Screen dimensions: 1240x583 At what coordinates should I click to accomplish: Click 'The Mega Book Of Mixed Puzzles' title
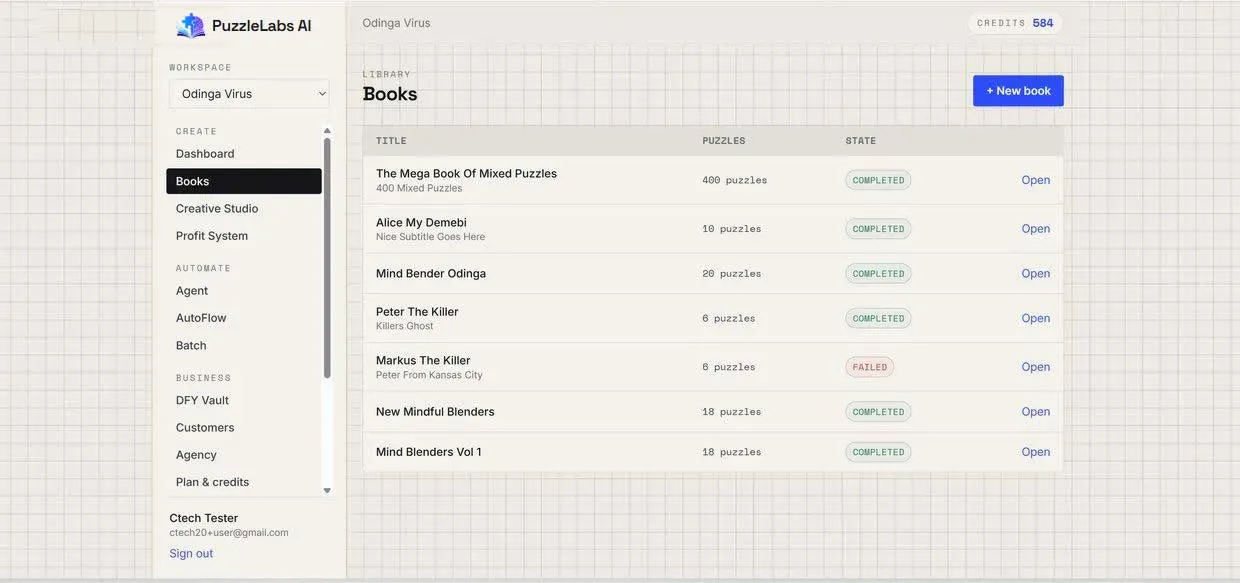point(466,174)
